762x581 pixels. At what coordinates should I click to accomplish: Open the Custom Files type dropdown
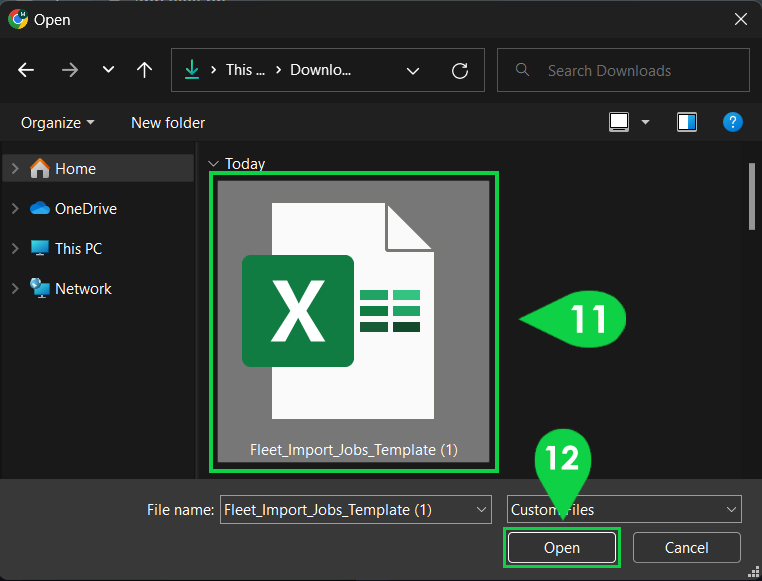tap(624, 510)
